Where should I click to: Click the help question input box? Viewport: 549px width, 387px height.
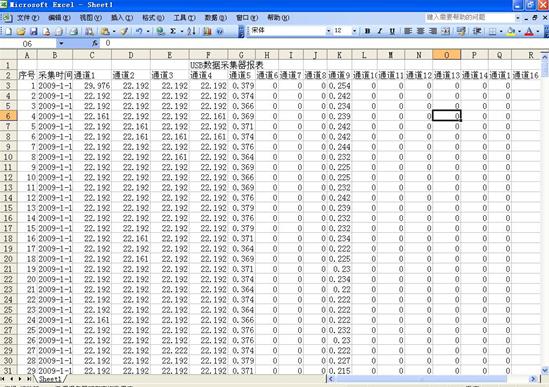[x=470, y=17]
